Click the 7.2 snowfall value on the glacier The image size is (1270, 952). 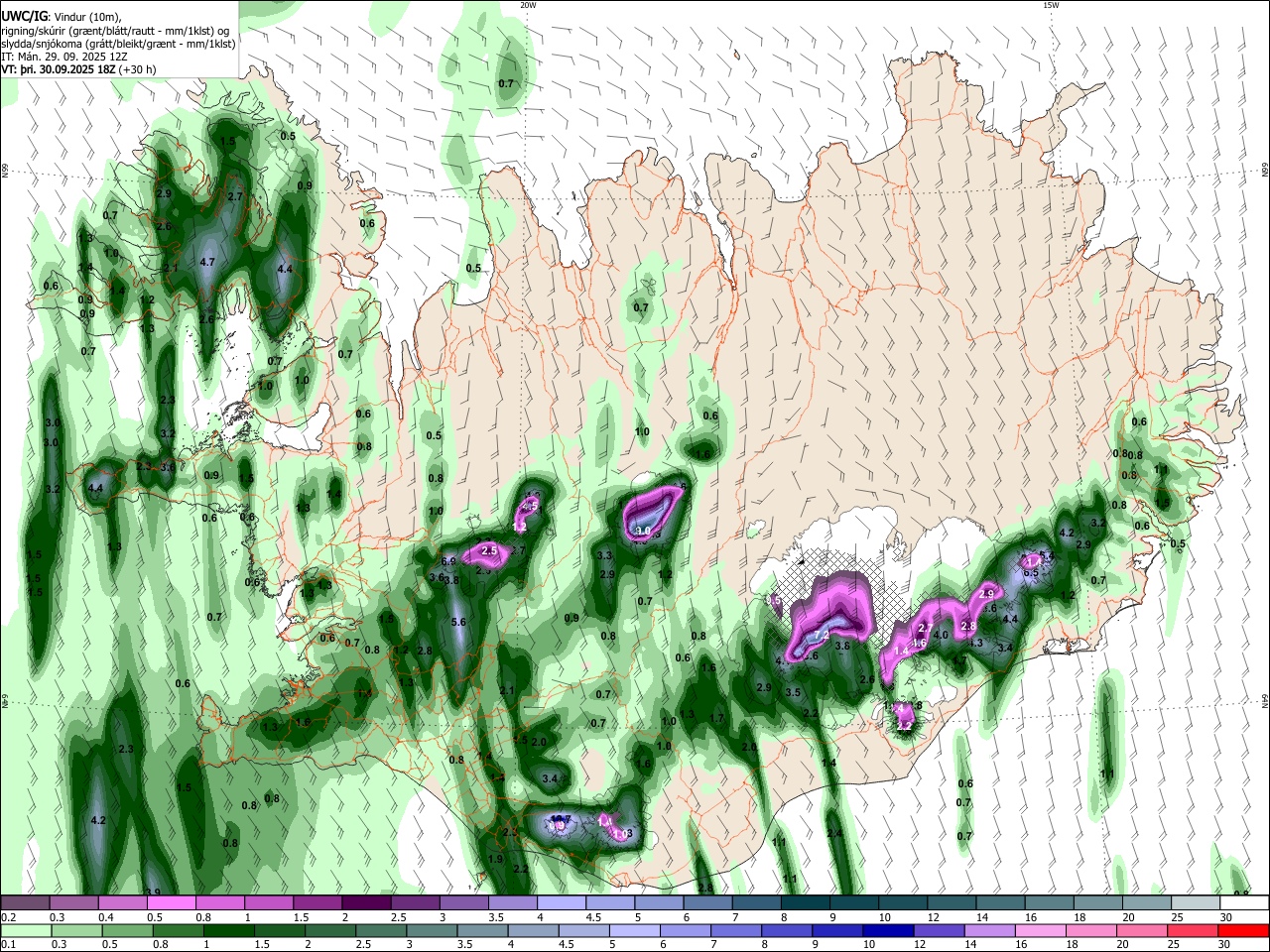click(x=822, y=635)
